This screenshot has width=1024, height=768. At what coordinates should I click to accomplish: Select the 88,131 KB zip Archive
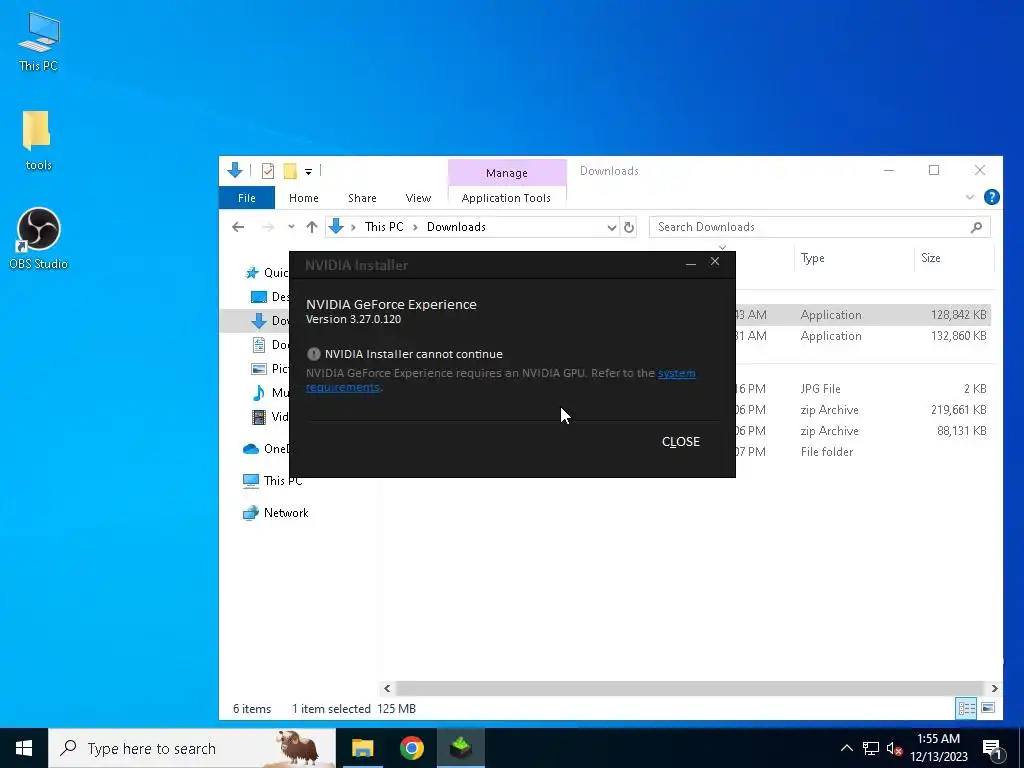click(686, 430)
